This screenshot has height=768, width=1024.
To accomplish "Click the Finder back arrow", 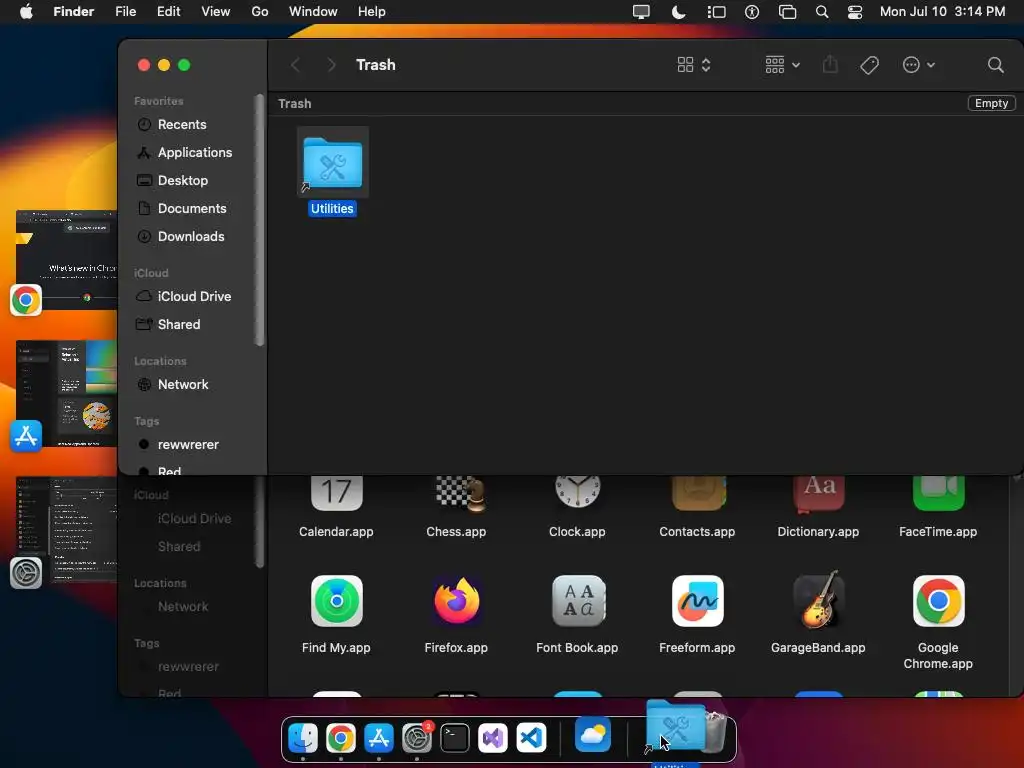I will pyautogui.click(x=296, y=65).
